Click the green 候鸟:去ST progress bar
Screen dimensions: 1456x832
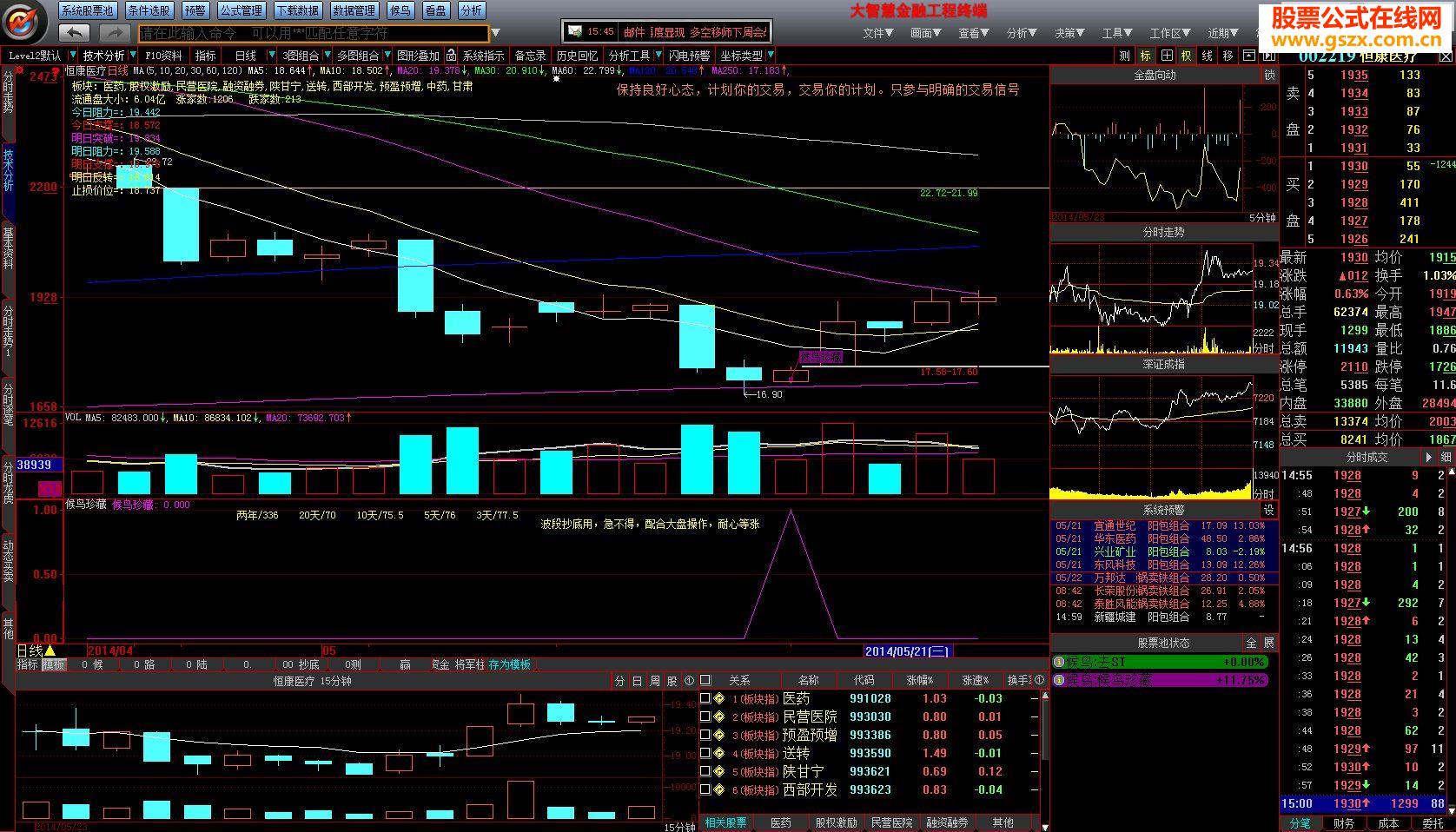1160,662
